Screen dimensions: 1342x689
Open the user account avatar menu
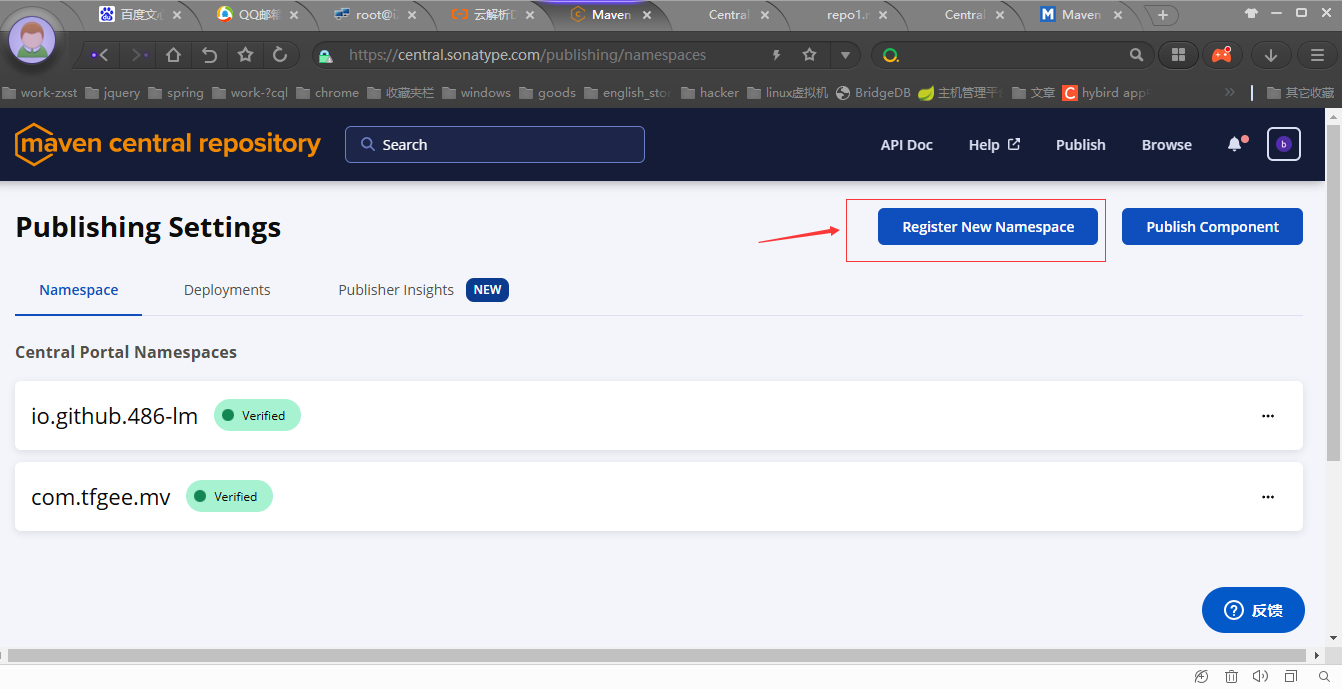(1284, 144)
